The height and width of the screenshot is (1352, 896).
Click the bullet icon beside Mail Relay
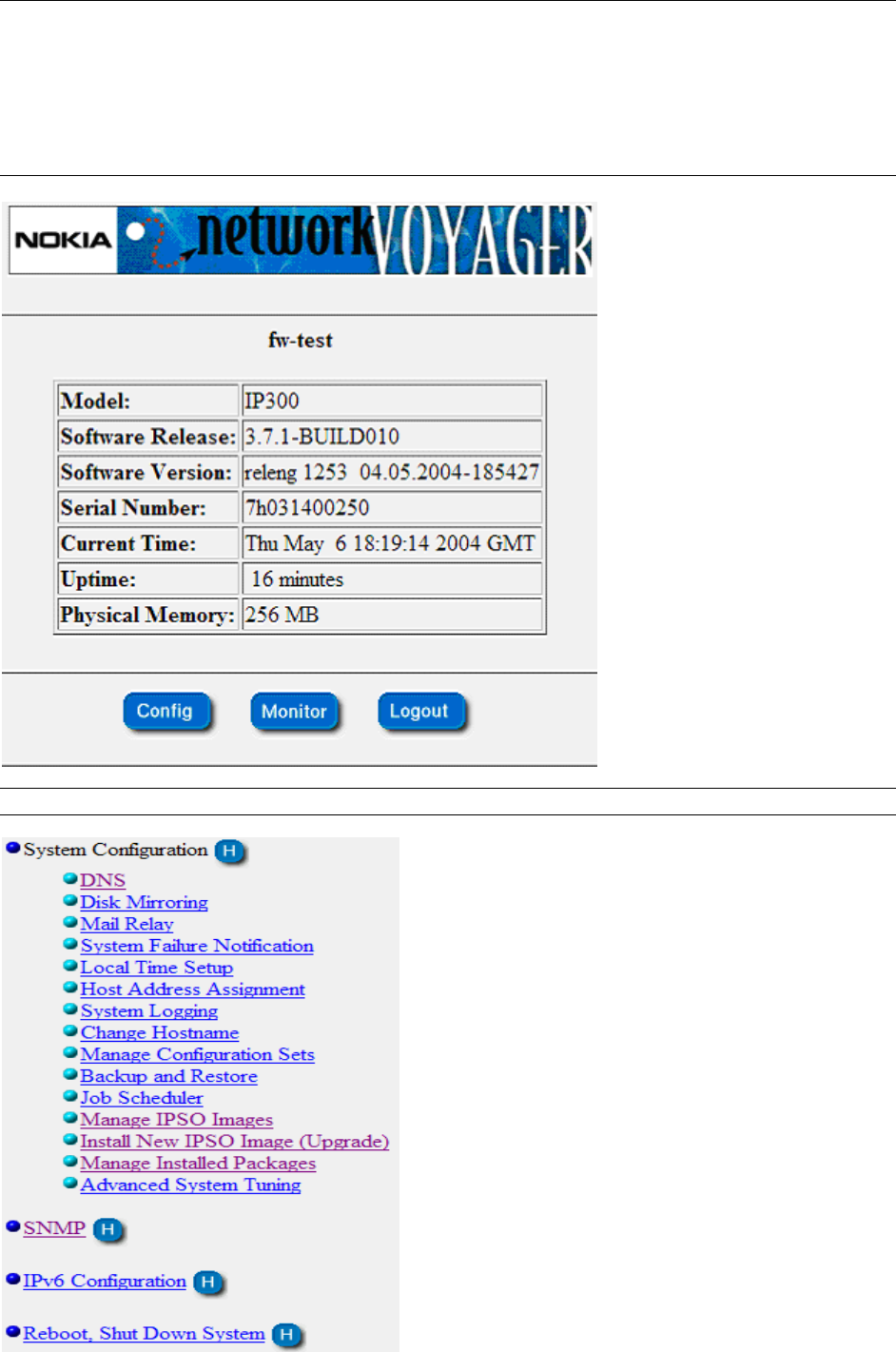(x=70, y=922)
